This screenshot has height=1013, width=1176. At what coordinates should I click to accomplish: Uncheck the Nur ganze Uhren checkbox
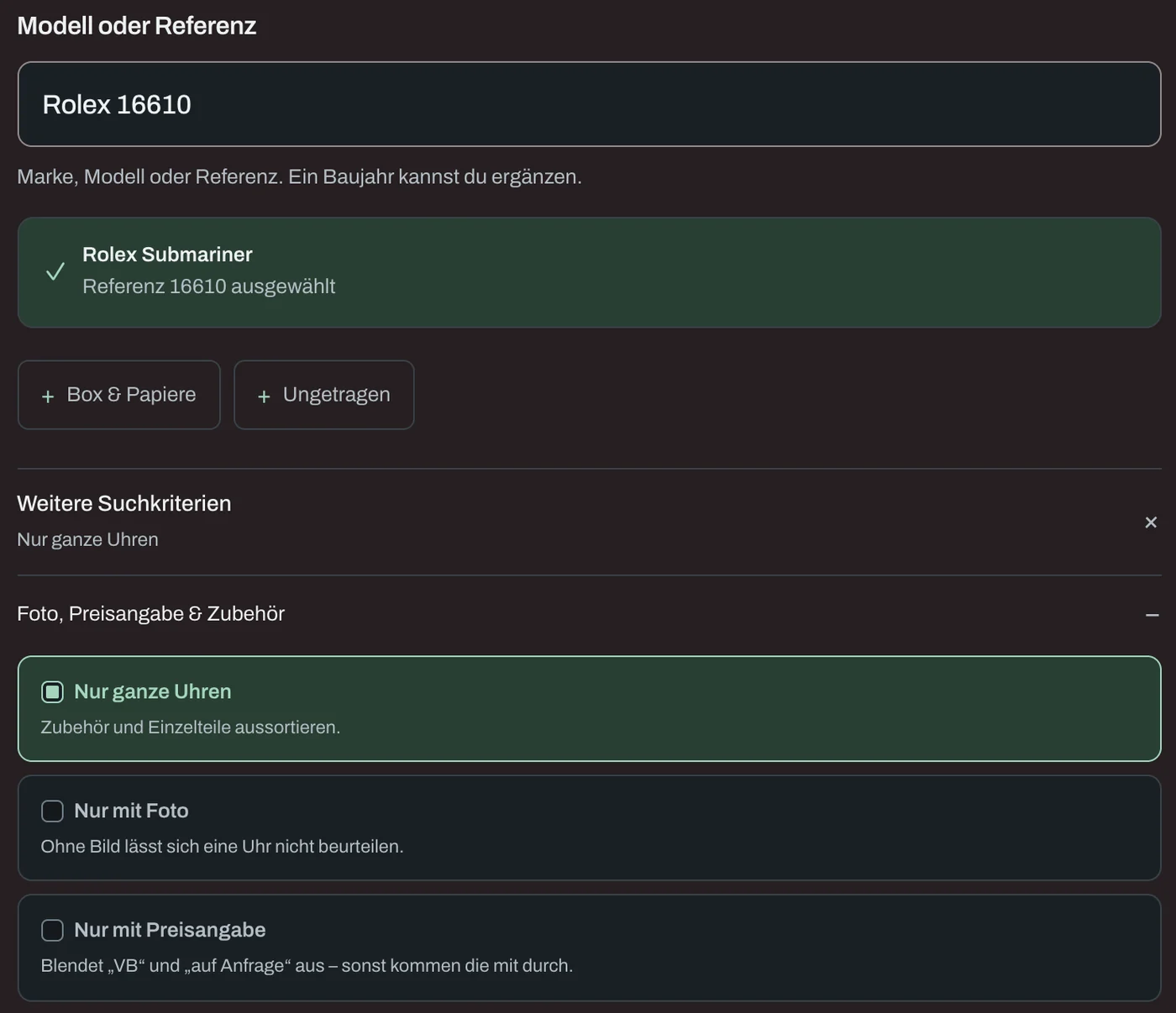point(52,692)
